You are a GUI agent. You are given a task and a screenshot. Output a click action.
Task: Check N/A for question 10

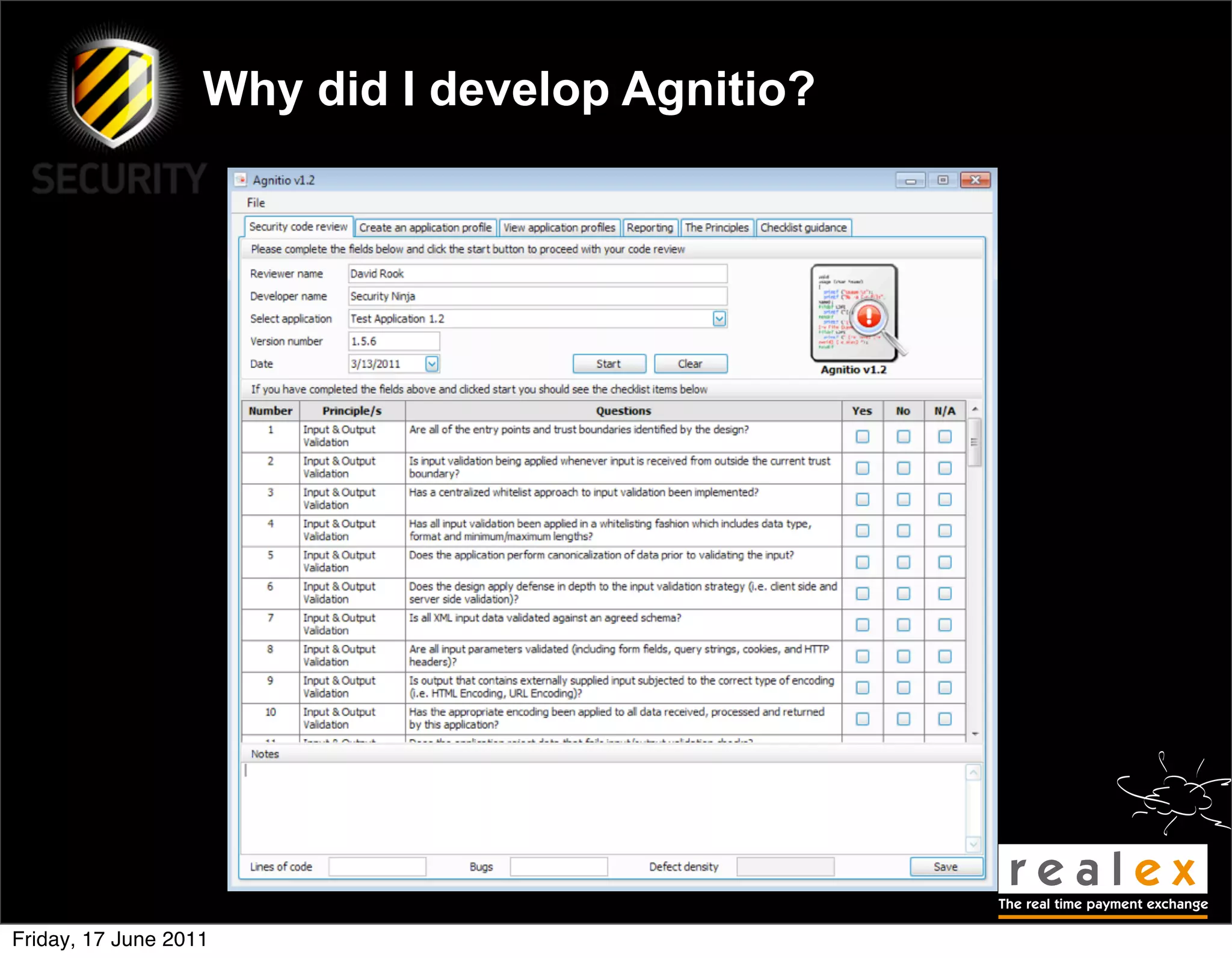[x=944, y=719]
